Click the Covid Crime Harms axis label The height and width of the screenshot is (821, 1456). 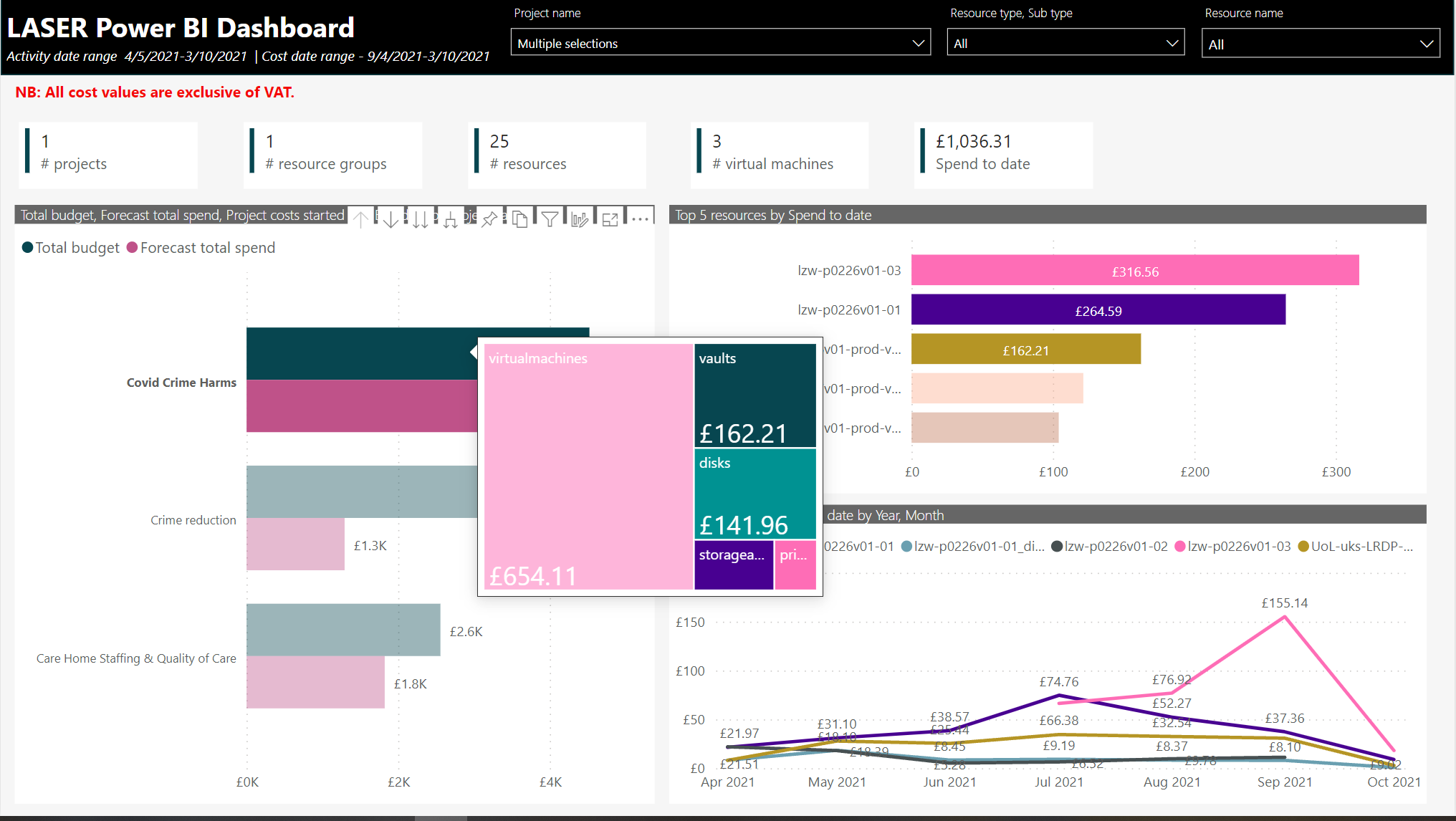181,383
